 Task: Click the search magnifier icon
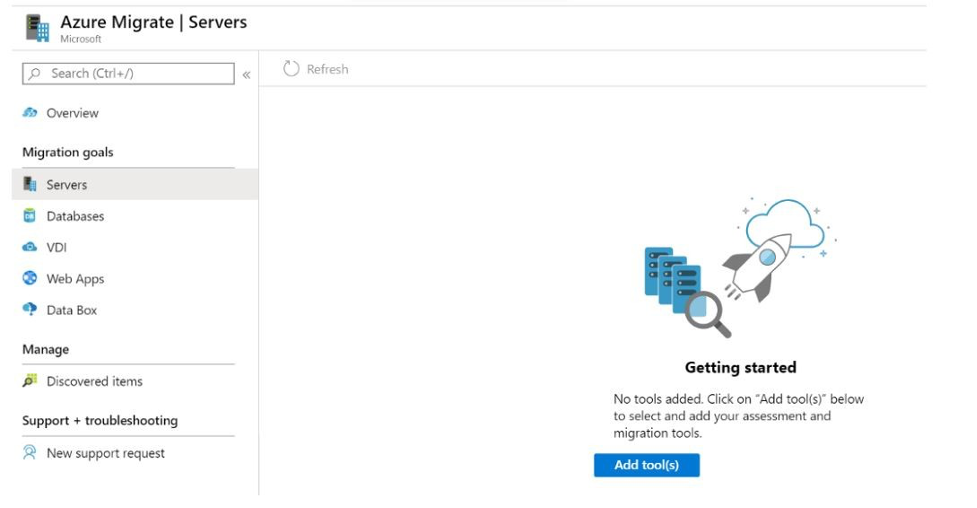[35, 73]
